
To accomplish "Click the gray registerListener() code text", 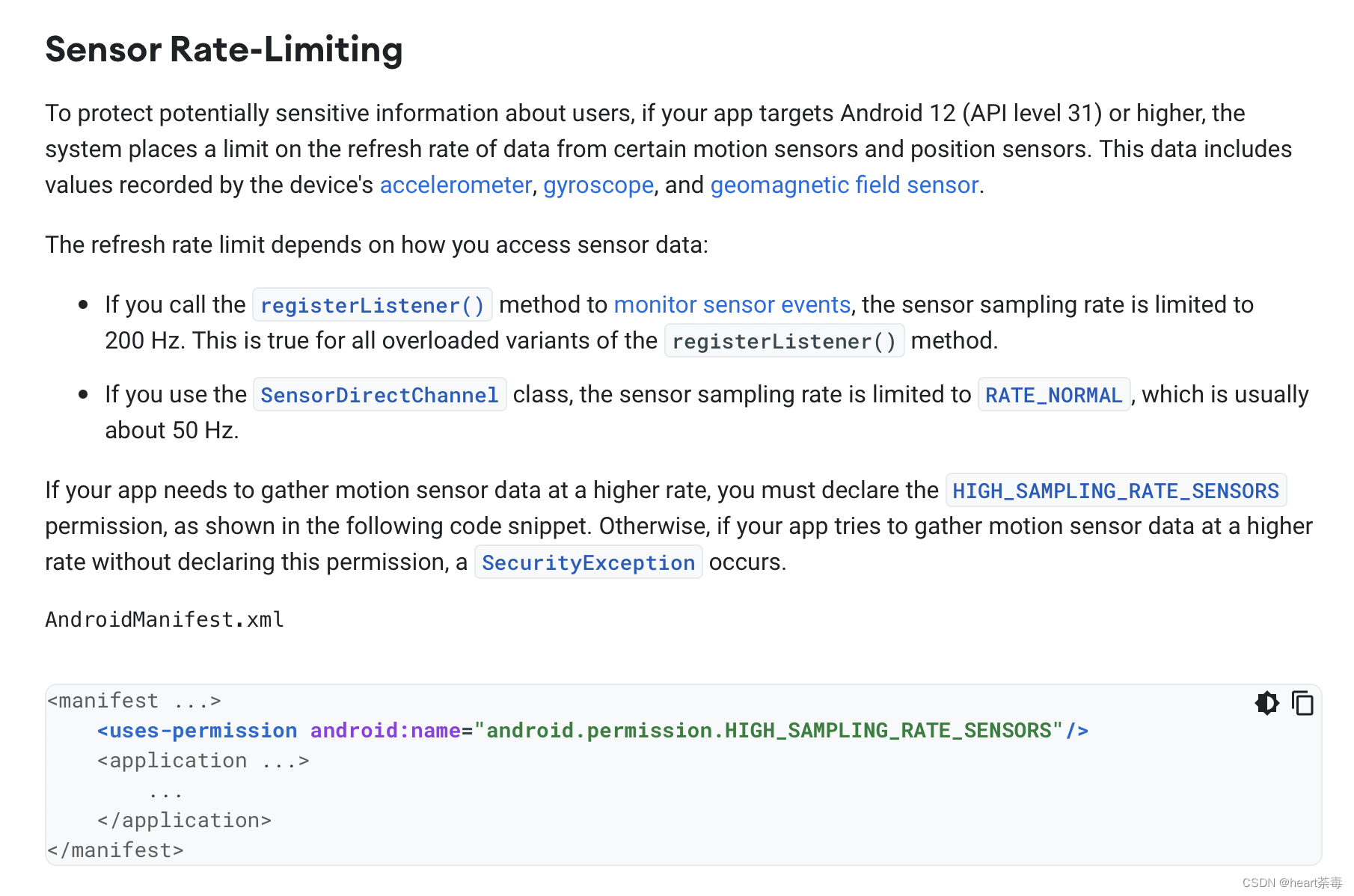I will [x=784, y=341].
